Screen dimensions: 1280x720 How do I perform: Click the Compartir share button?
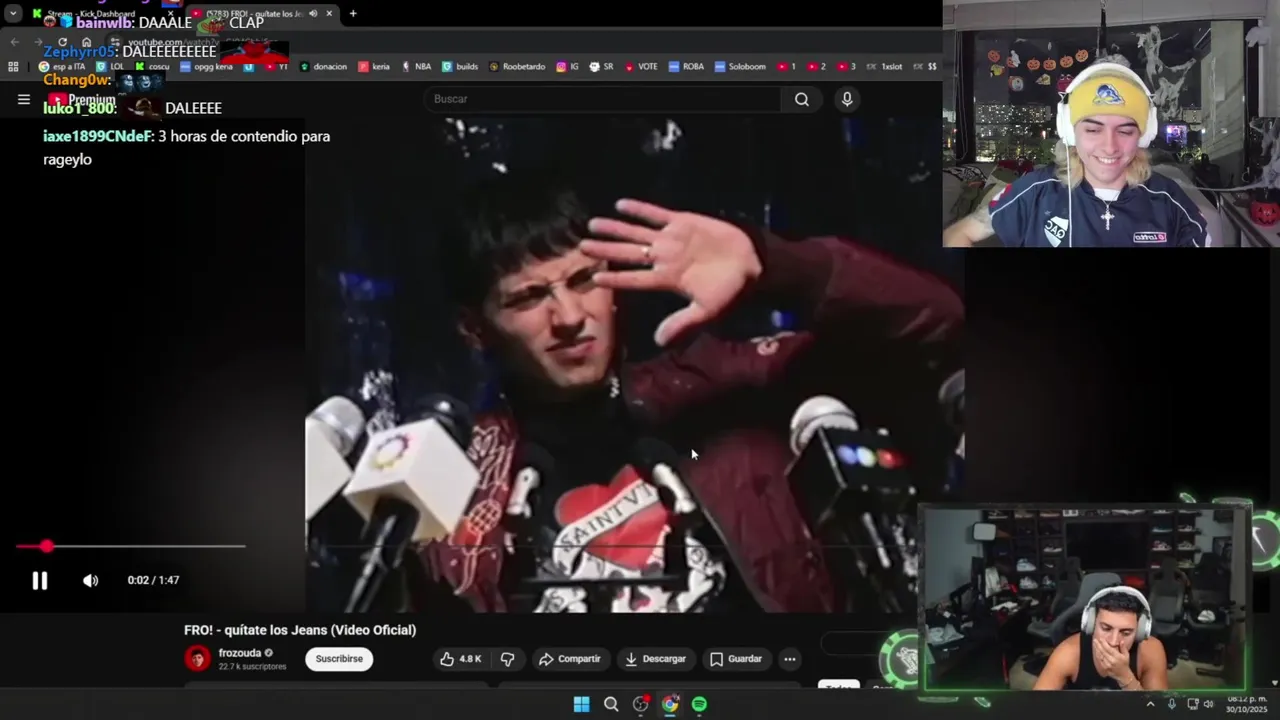(x=569, y=659)
